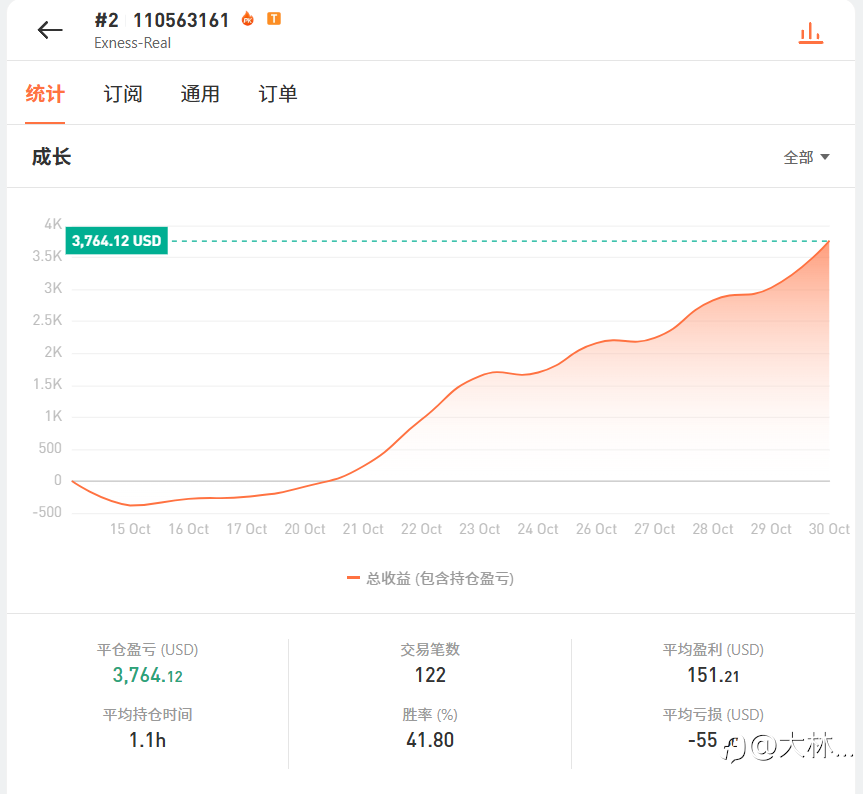Open the 订阅 tab

[x=123, y=94]
